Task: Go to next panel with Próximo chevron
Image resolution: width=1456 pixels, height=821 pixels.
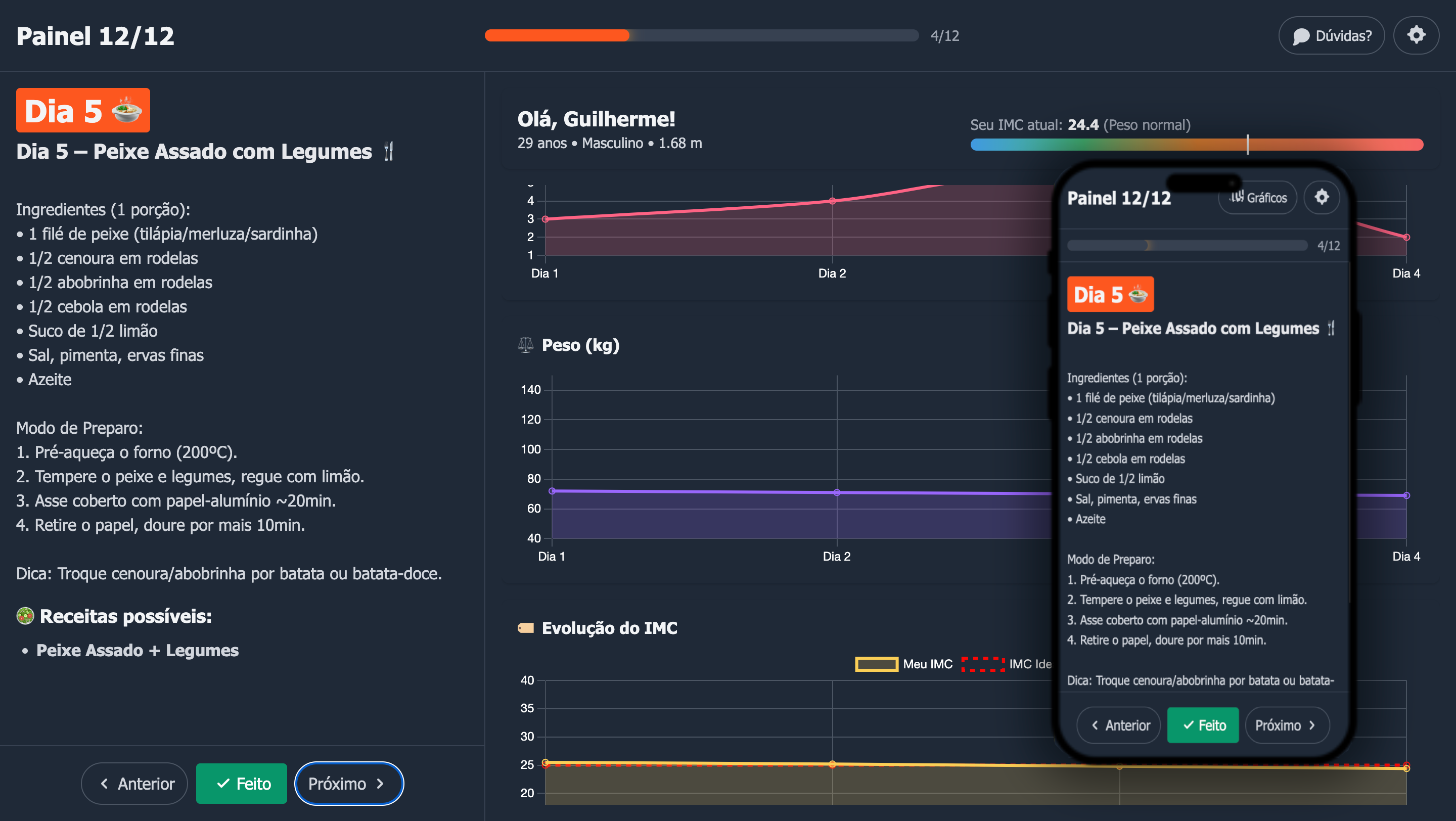Action: tap(348, 783)
